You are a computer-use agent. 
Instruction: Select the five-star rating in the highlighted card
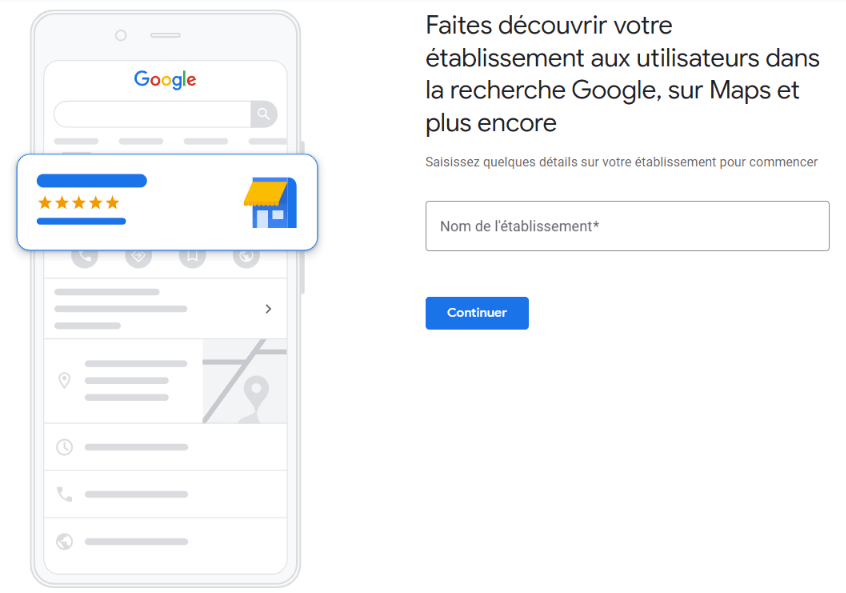pos(78,203)
